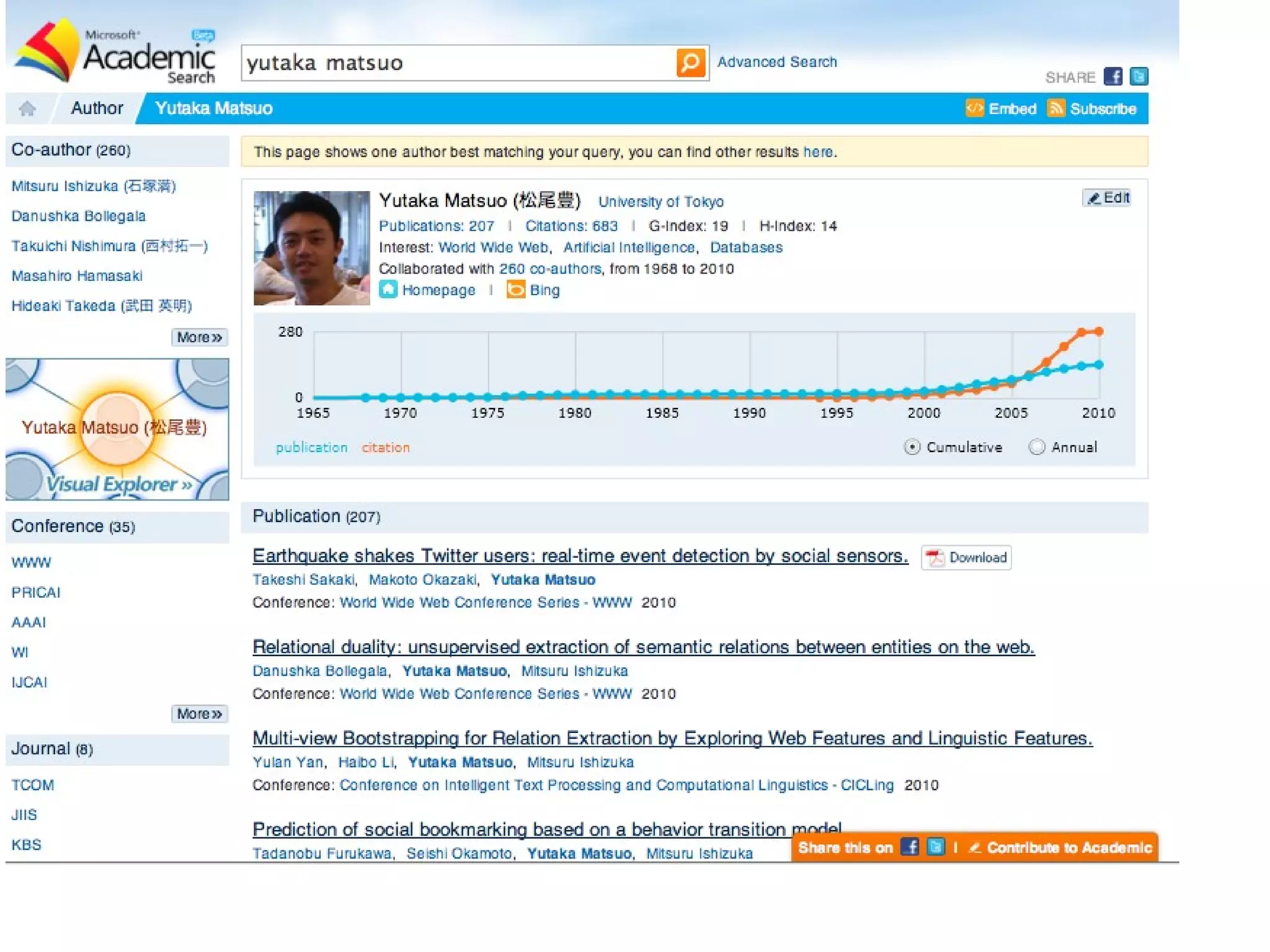
Task: Expand More under Co-author list
Action: coord(199,337)
